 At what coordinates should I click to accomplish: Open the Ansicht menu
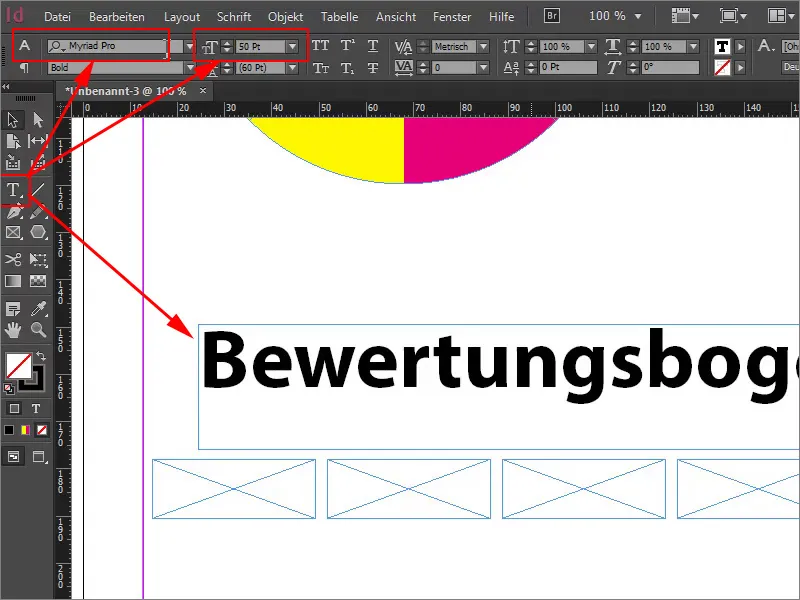[396, 17]
